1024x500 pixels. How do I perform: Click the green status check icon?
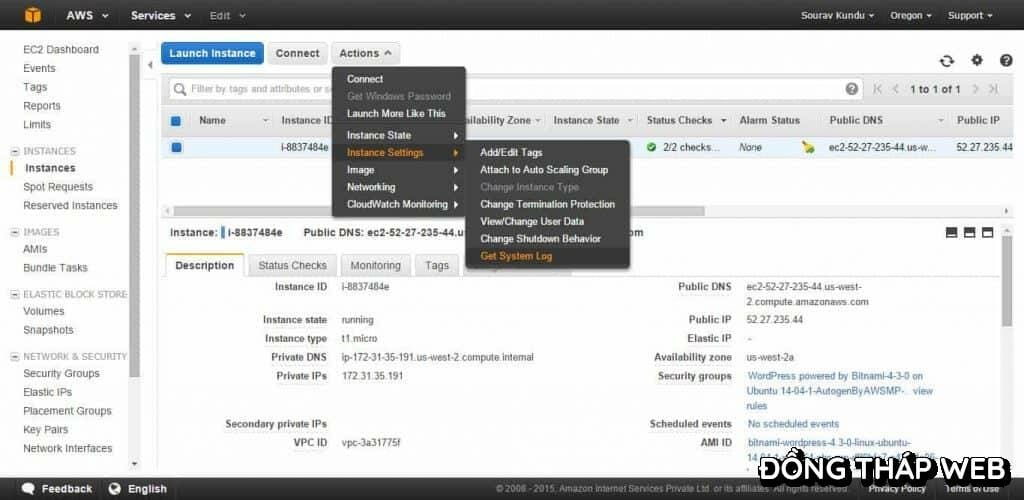tap(651, 148)
